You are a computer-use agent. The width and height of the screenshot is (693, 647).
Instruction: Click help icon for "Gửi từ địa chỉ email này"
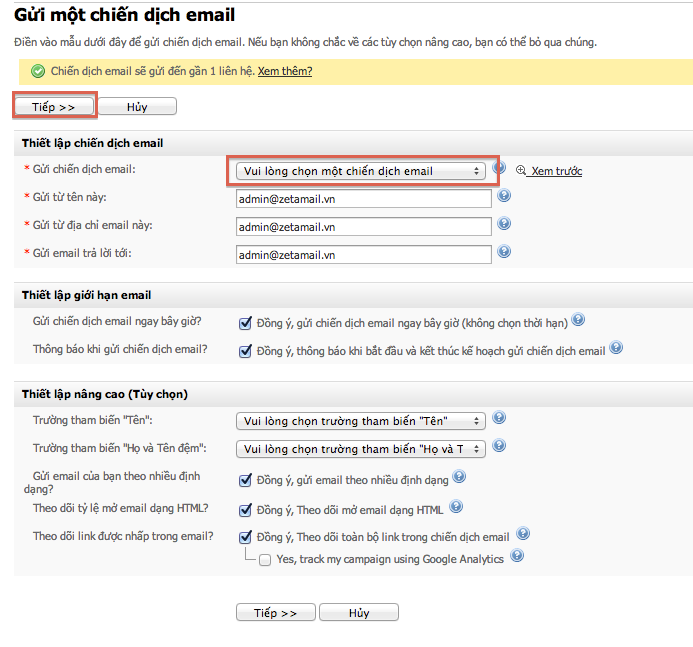pos(504,224)
